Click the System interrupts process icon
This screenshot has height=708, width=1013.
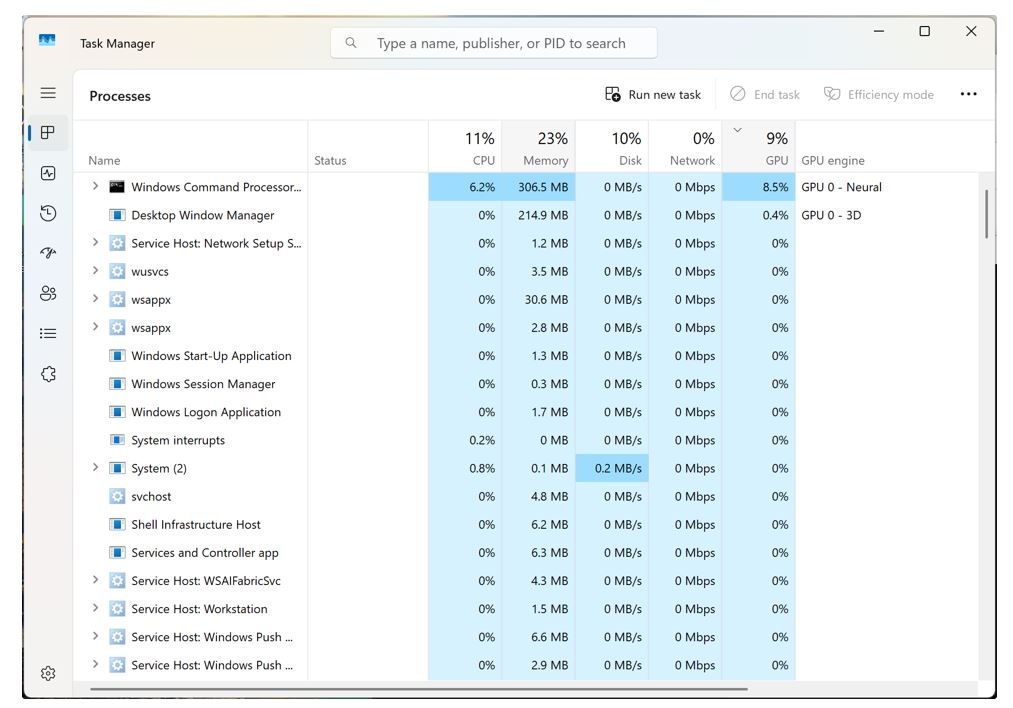click(117, 440)
